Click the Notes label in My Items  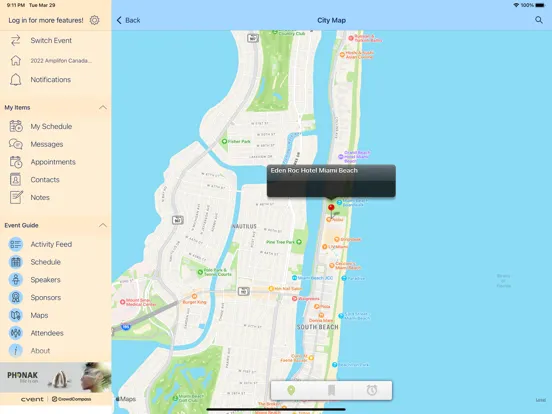pyautogui.click(x=40, y=197)
